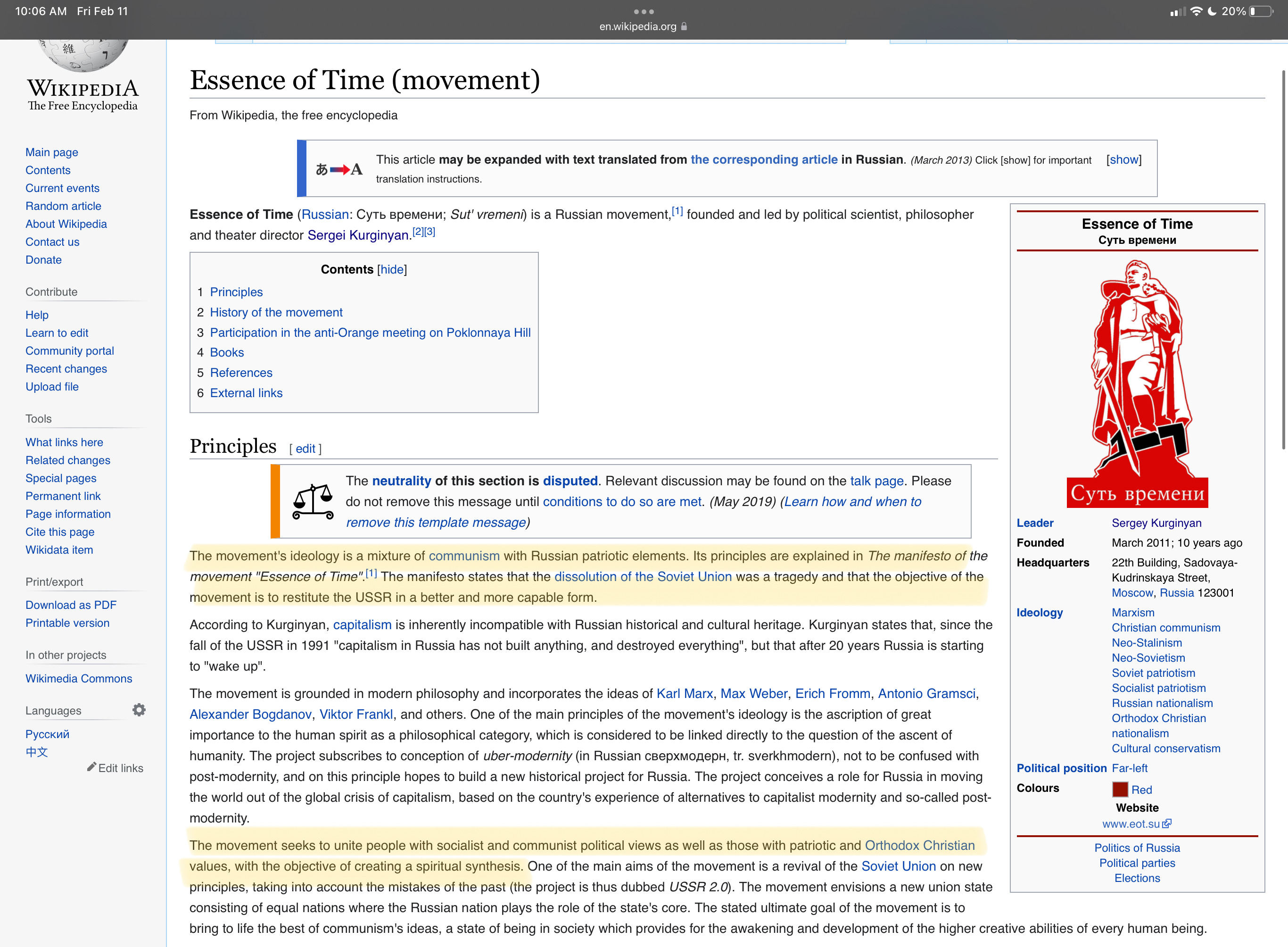Open What links here tool
Viewport: 1288px width, 947px height.
pos(64,442)
